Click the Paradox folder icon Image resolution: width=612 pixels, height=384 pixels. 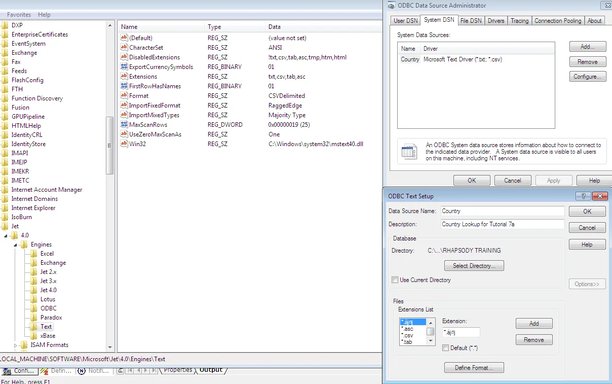pos(34,317)
